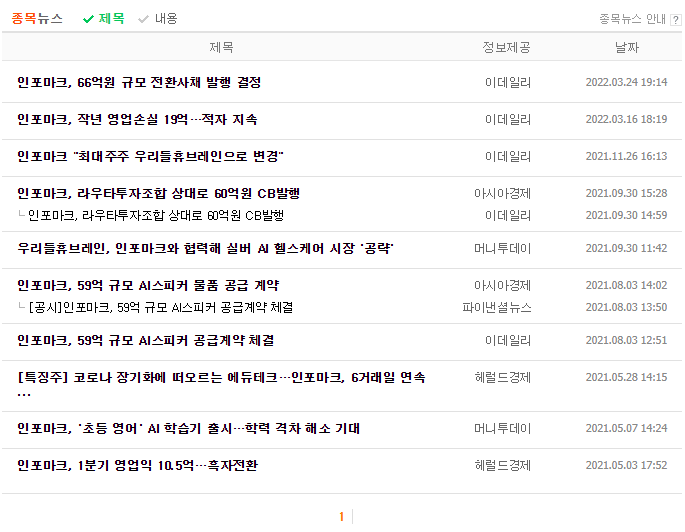Click date 2021.05.03 17:52

626,465
